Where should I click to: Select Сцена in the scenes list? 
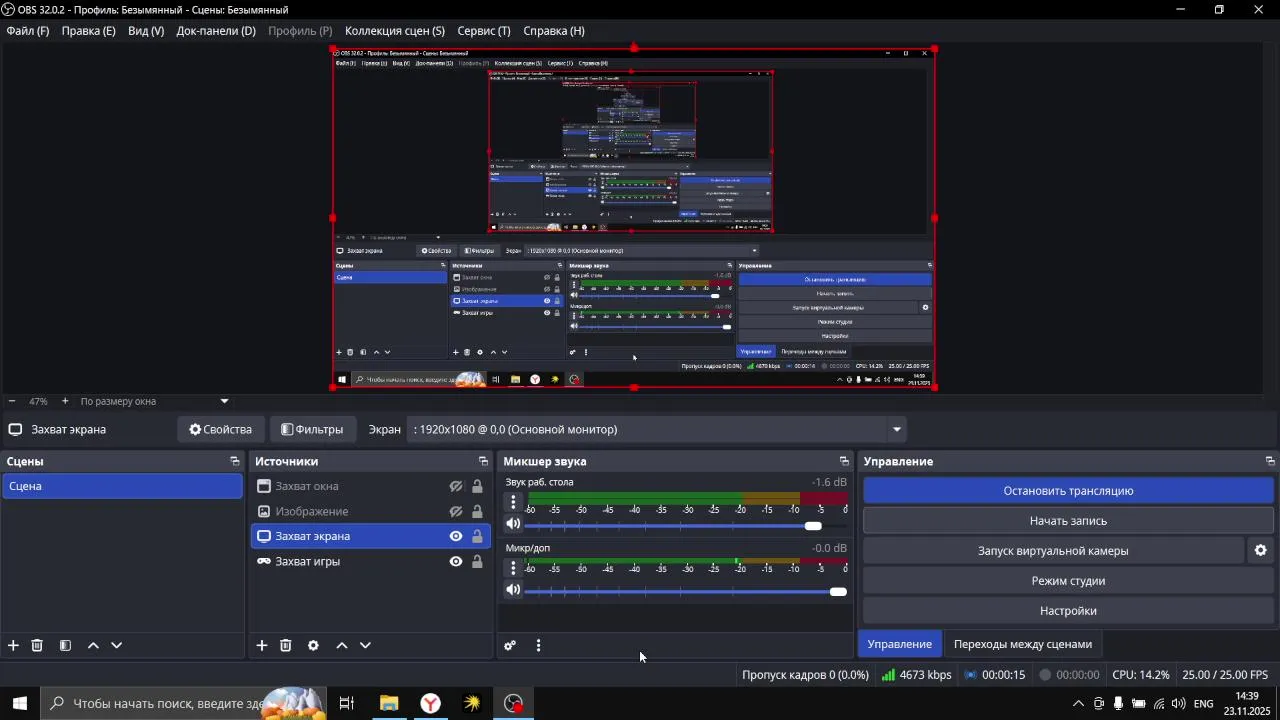pyautogui.click(x=122, y=486)
